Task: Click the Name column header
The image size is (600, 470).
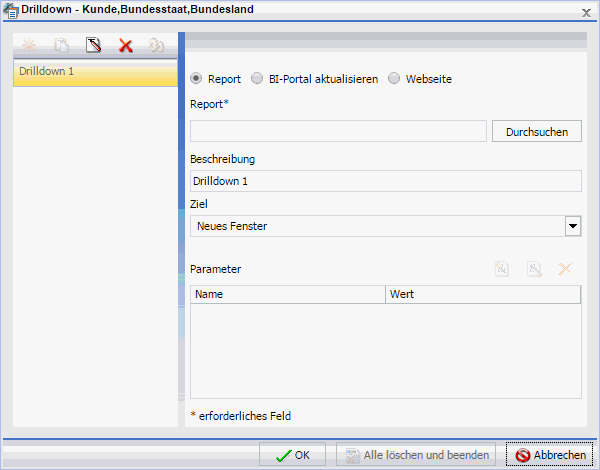Action: point(288,294)
